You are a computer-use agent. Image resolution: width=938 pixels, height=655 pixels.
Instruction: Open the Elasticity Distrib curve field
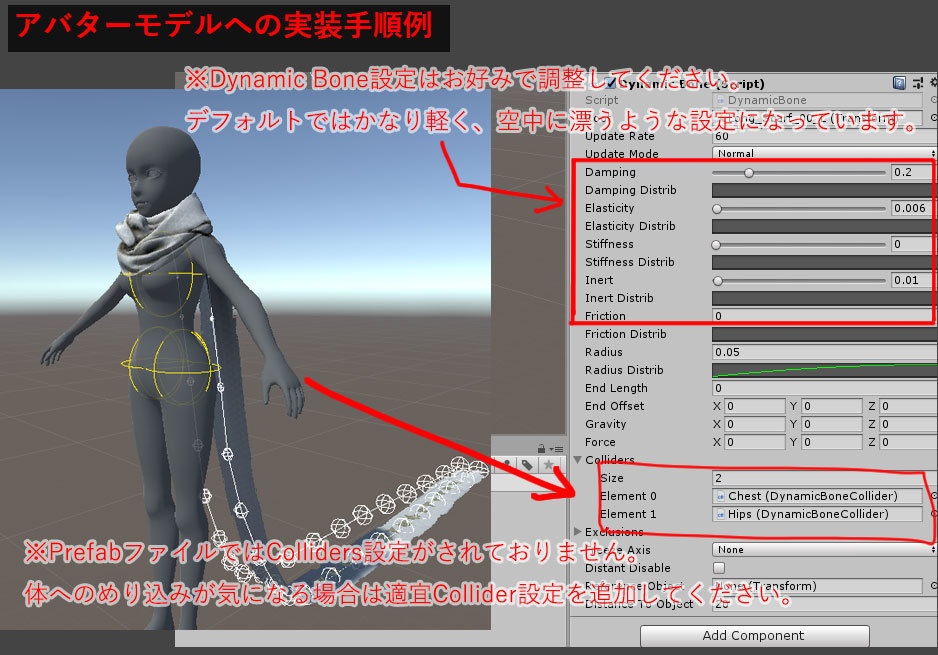(823, 226)
